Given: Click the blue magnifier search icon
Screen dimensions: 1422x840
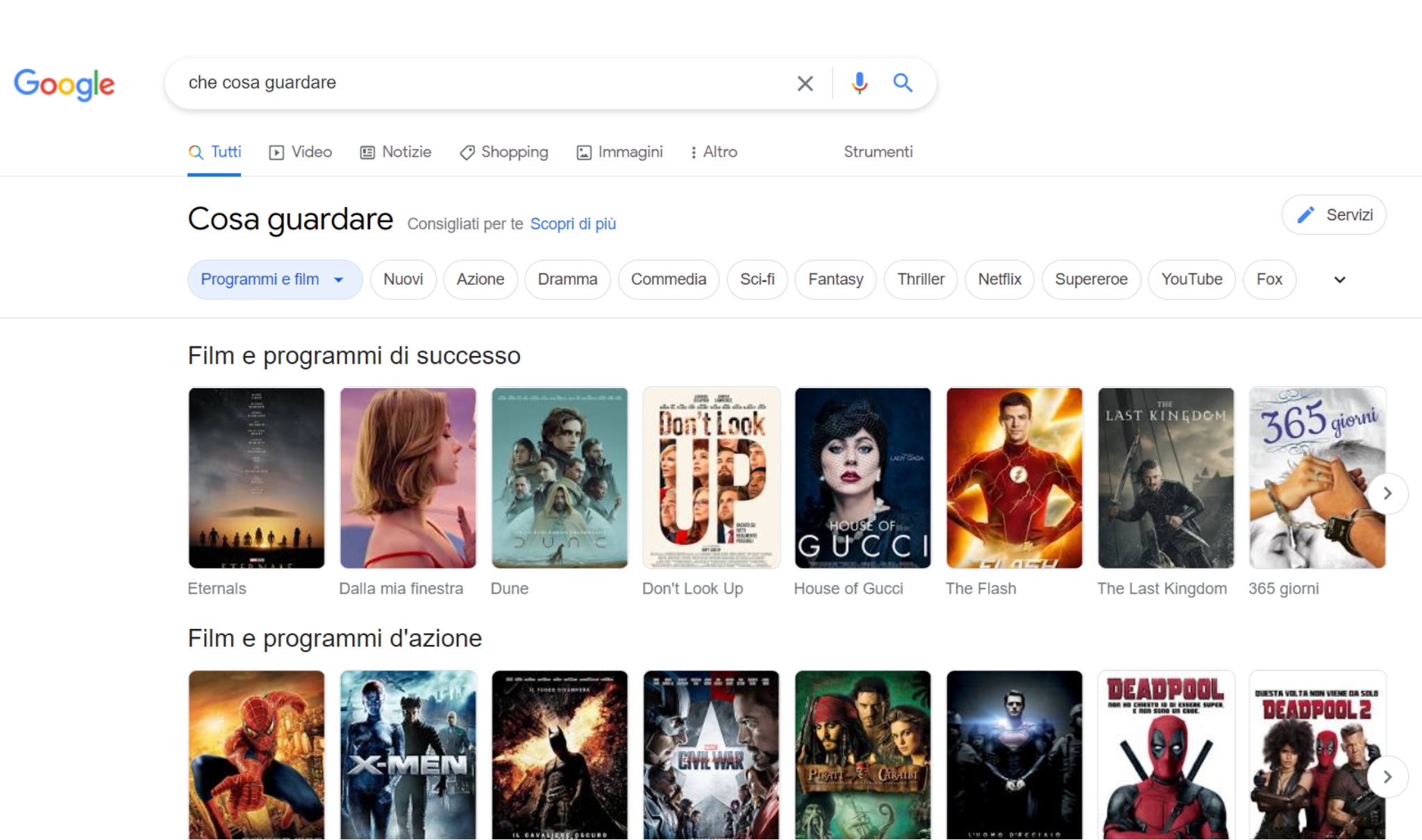Looking at the screenshot, I should tap(903, 83).
